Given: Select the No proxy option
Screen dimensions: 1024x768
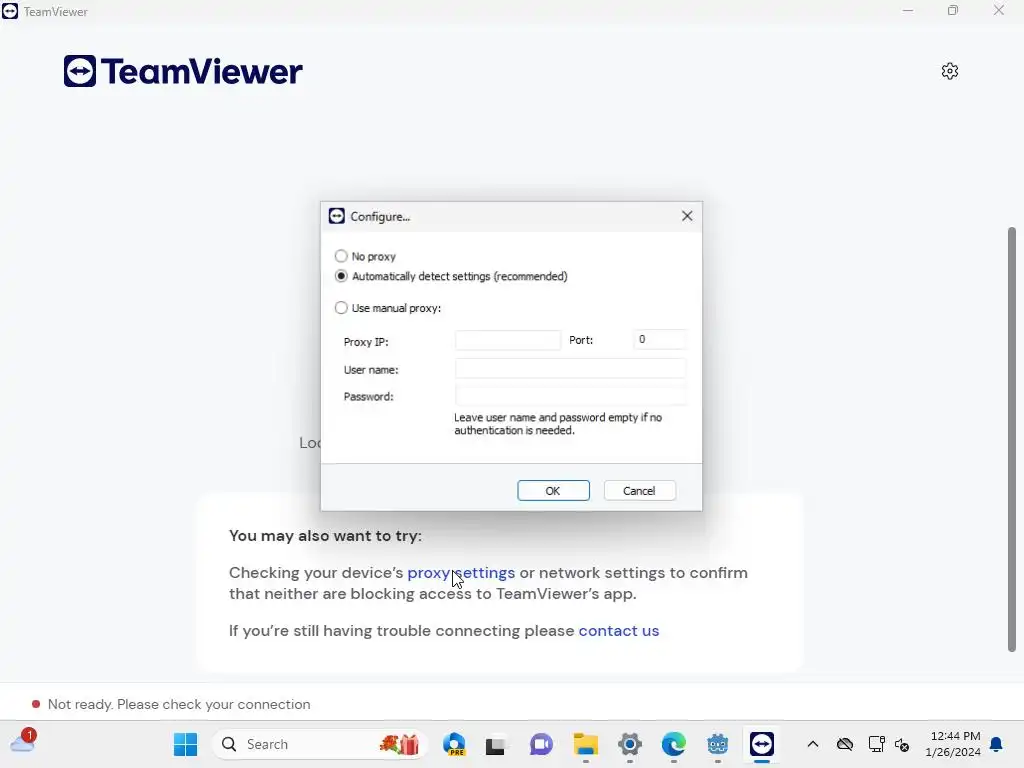Looking at the screenshot, I should tap(365, 256).
